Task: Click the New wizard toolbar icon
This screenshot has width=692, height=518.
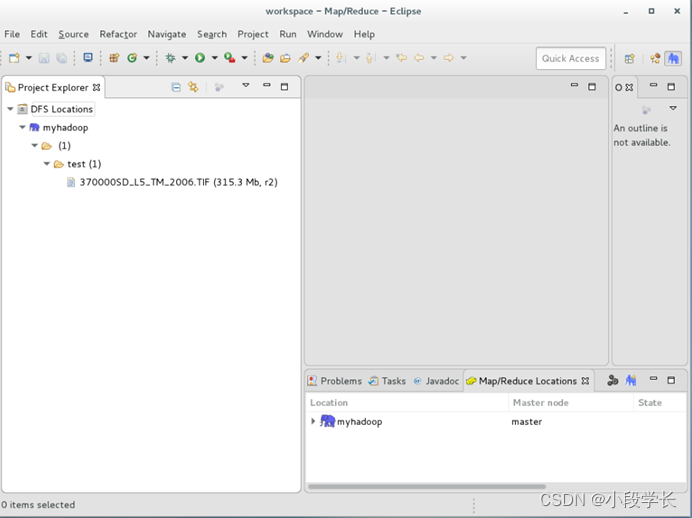Action: pyautogui.click(x=14, y=58)
